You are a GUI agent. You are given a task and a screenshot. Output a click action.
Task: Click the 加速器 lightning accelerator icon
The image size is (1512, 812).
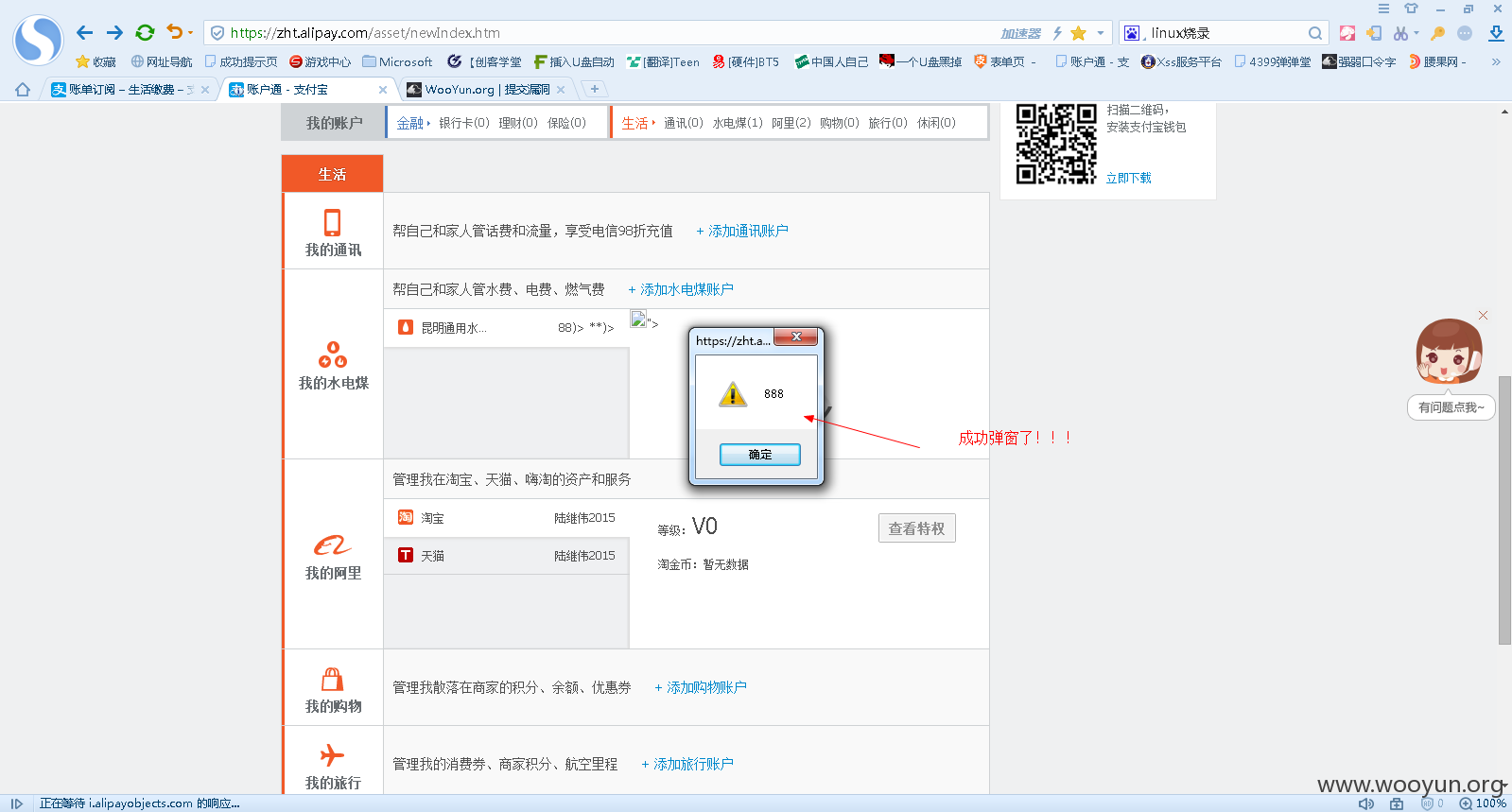1057,33
